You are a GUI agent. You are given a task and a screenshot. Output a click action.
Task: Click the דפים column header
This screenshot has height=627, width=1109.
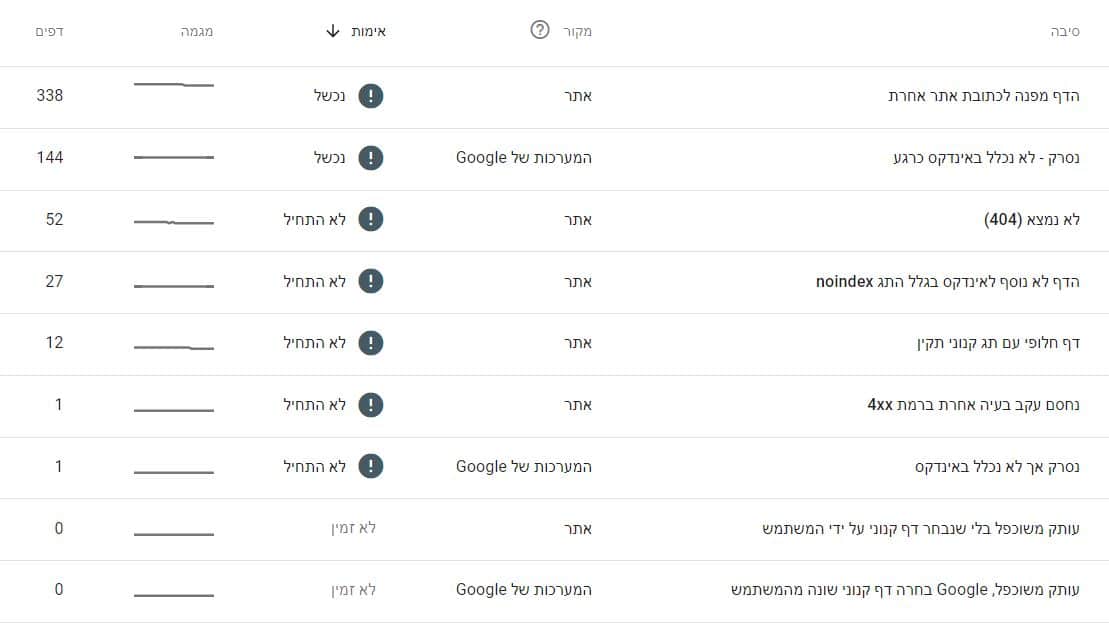tap(50, 31)
